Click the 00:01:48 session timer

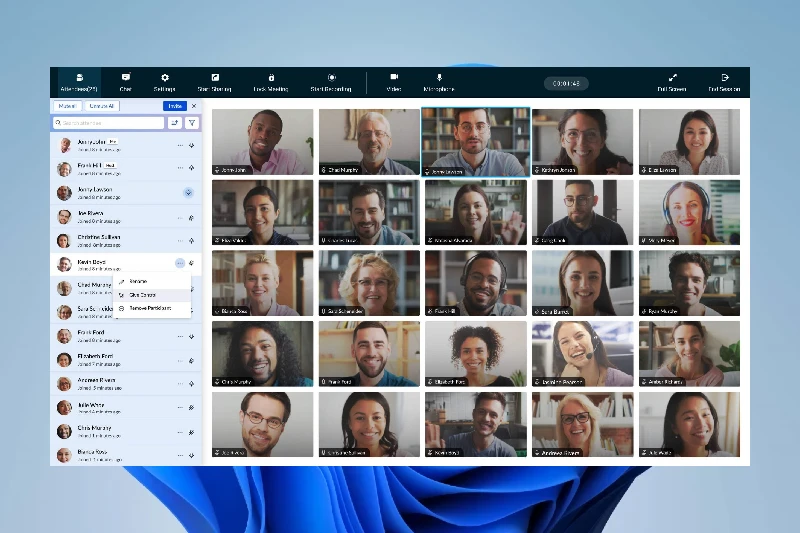[x=566, y=83]
